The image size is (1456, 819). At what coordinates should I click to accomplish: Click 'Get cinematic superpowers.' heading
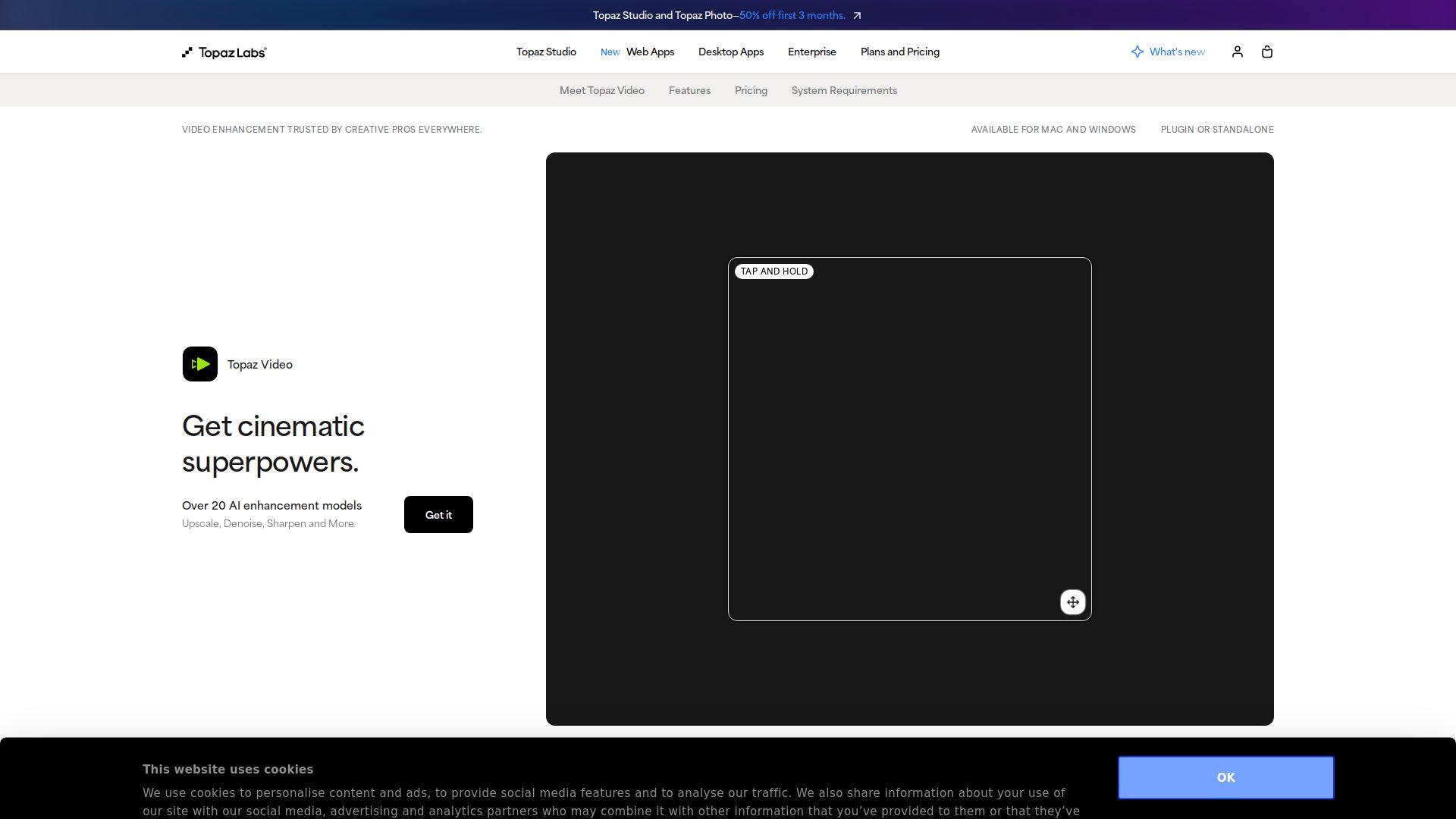pyautogui.click(x=273, y=444)
